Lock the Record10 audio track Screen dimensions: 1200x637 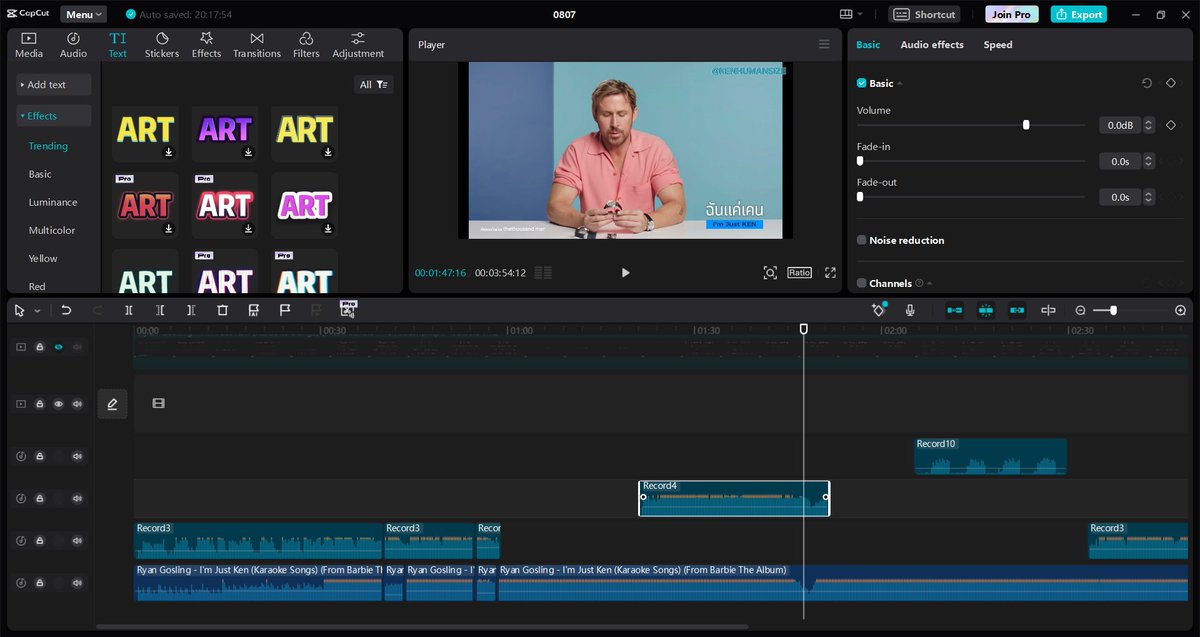(x=39, y=457)
